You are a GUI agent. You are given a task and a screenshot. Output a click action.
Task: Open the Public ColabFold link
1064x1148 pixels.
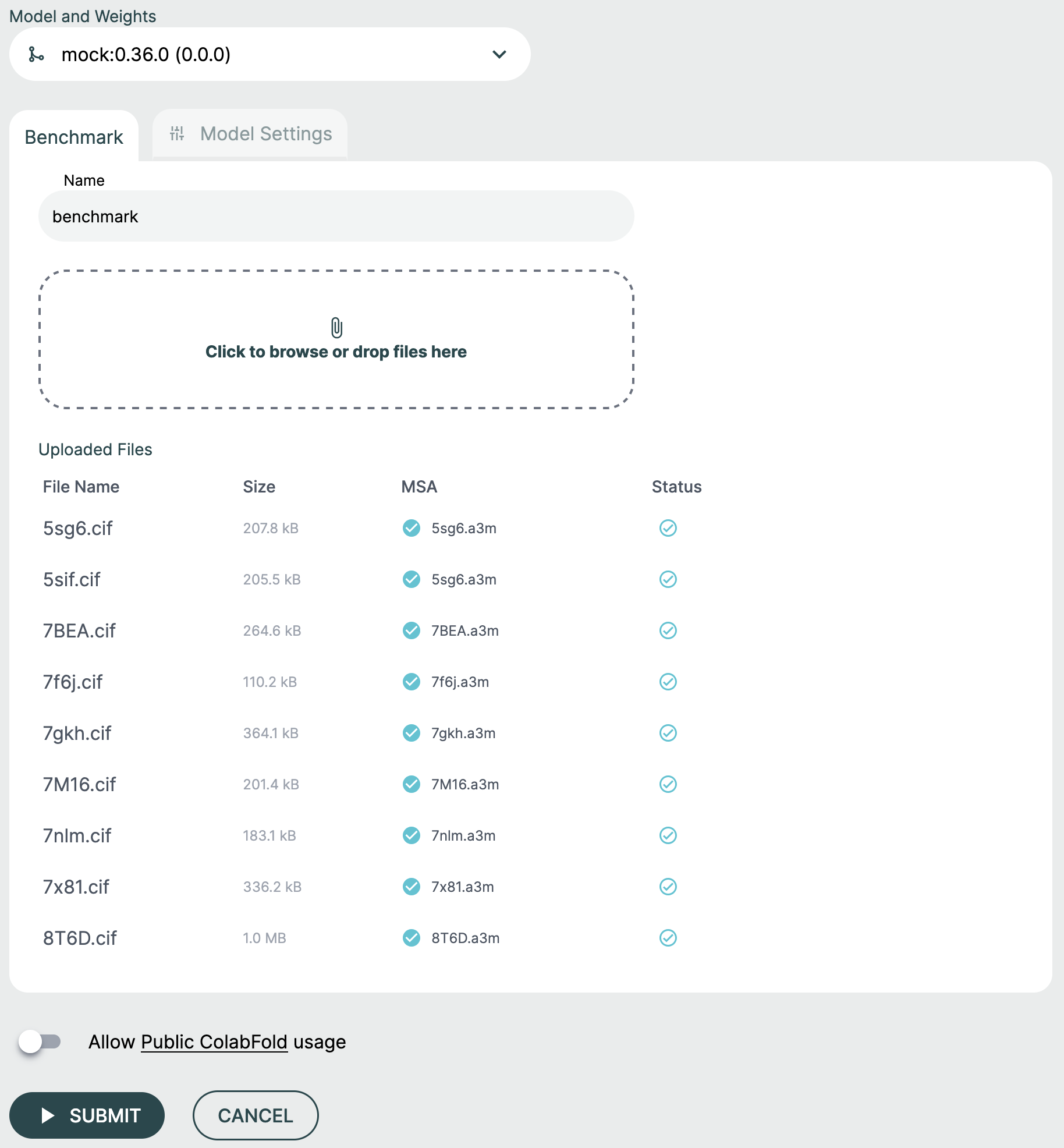(x=214, y=1041)
